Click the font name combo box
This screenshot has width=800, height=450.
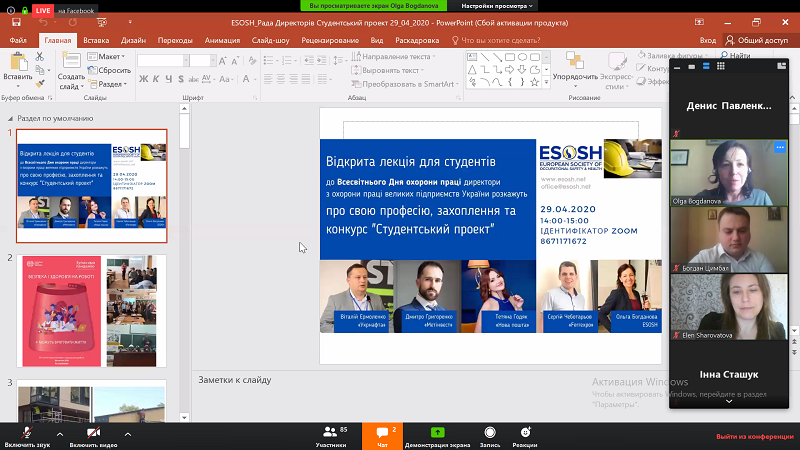pyautogui.click(x=163, y=61)
